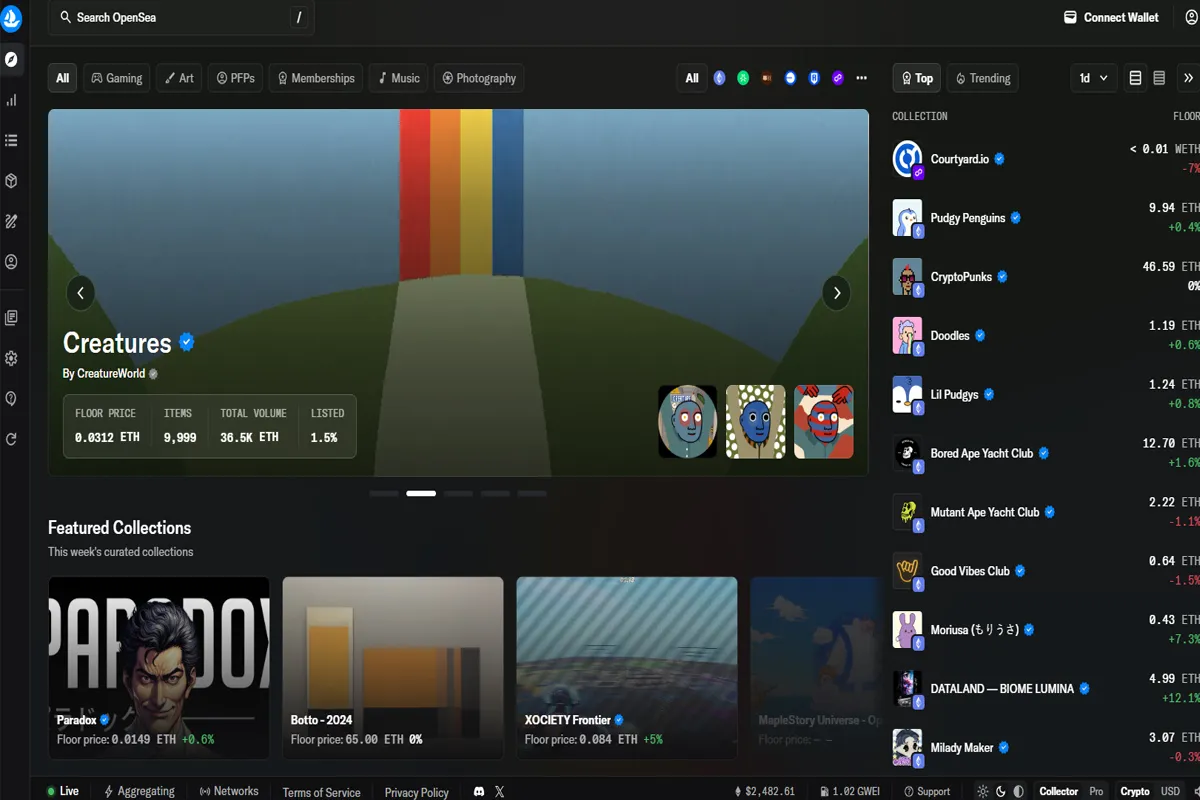Switch to Pro mode
Screen dimensions: 1200x800
pyautogui.click(x=1096, y=791)
